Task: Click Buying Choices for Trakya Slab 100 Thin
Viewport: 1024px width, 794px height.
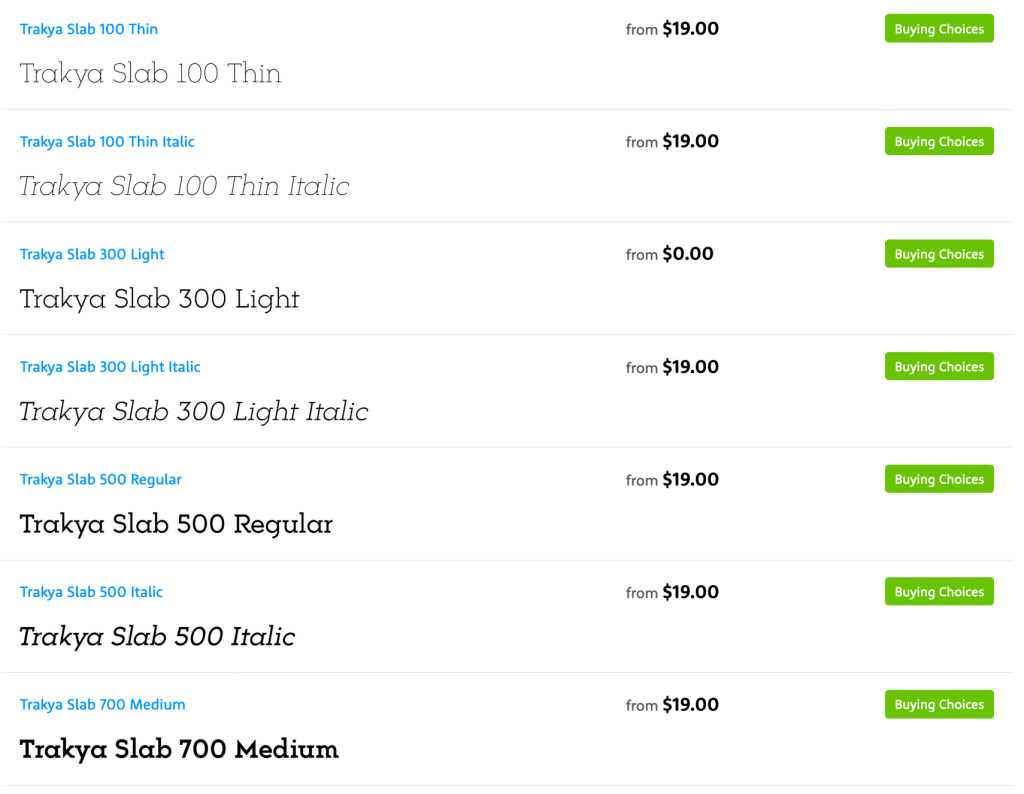Action: (x=939, y=29)
